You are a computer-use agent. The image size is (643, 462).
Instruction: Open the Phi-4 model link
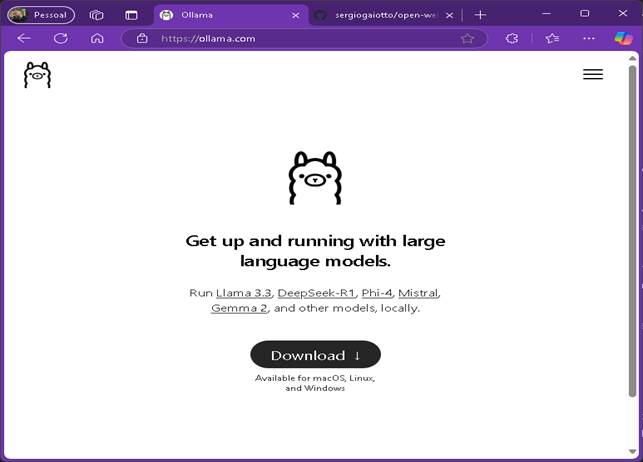(x=377, y=293)
